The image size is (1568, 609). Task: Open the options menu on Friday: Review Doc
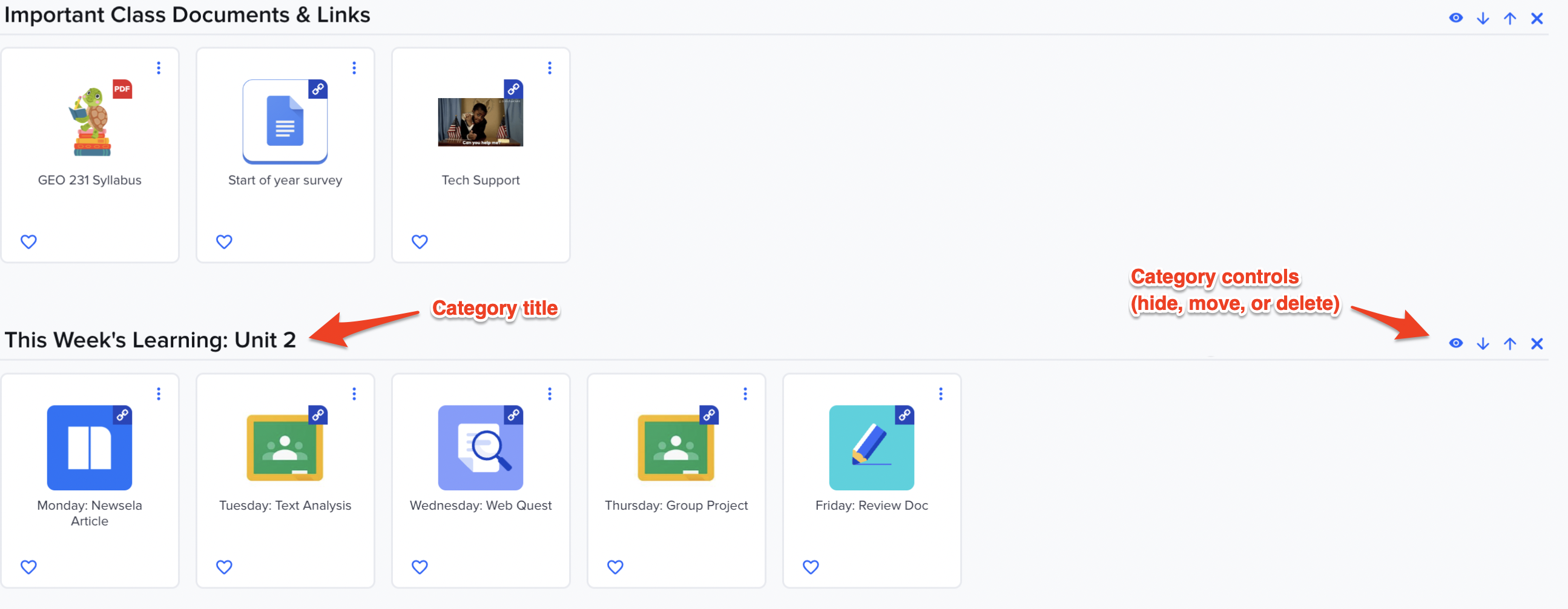pyautogui.click(x=940, y=393)
